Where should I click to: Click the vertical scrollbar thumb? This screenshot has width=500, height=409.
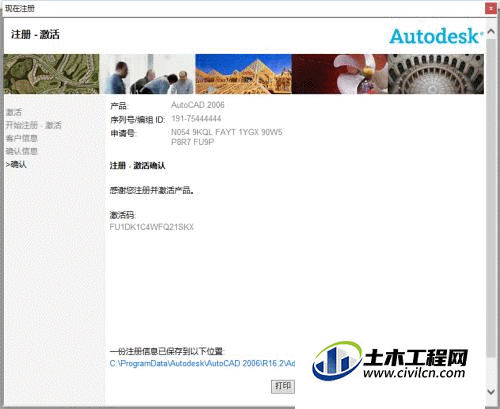491,197
